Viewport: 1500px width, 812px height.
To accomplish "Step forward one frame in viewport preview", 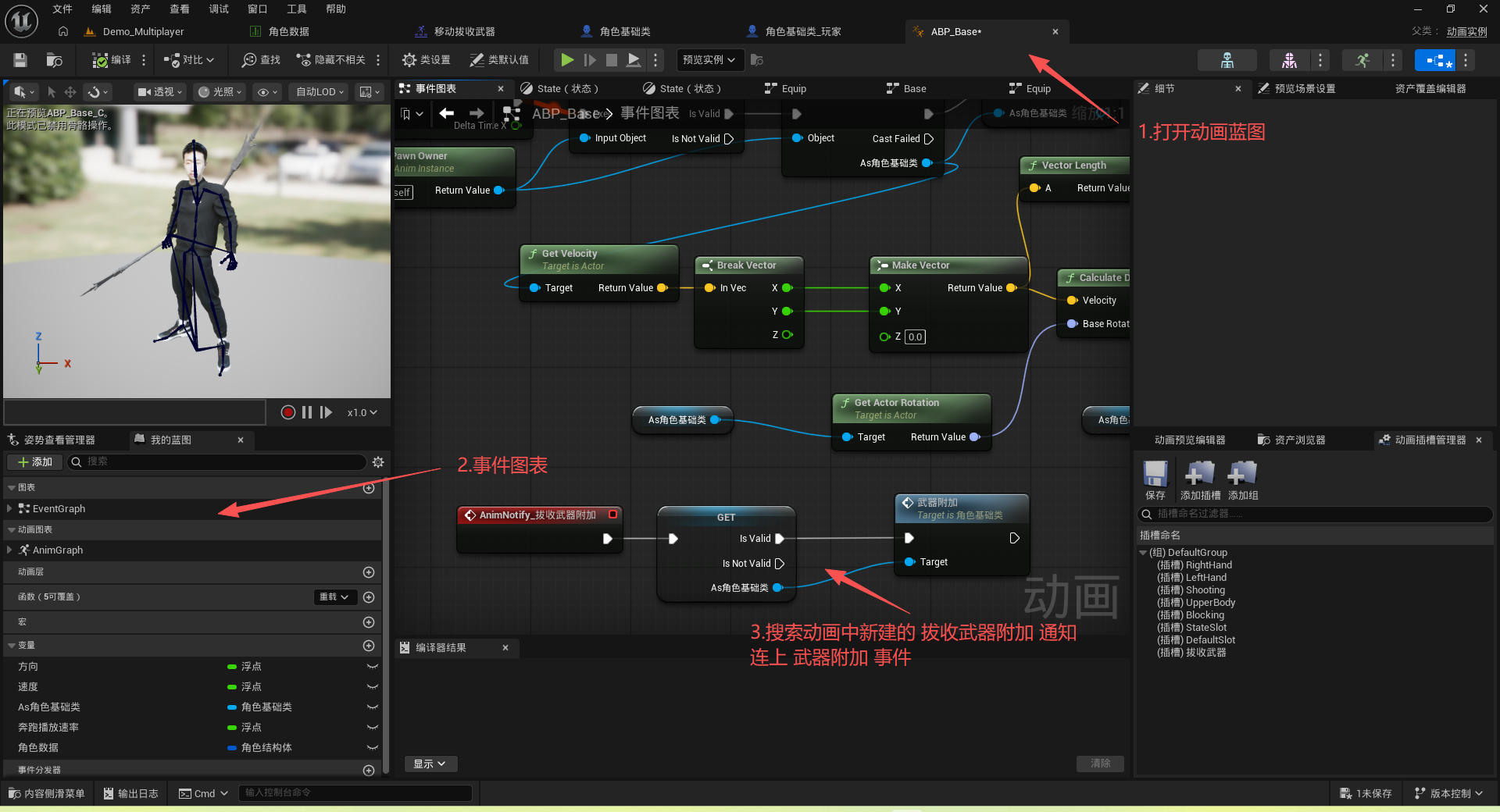I will pyautogui.click(x=327, y=412).
